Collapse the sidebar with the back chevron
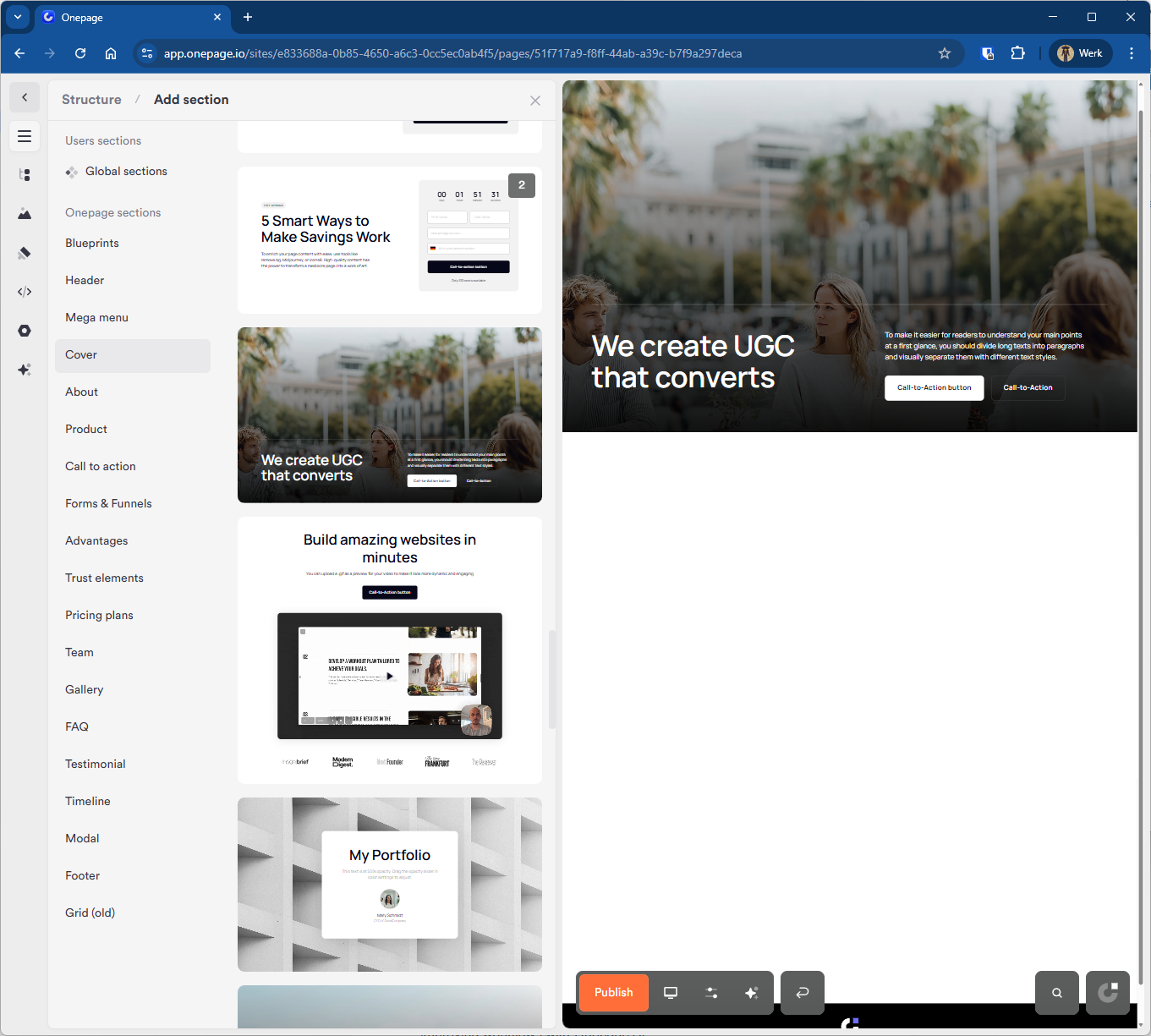 (x=25, y=97)
